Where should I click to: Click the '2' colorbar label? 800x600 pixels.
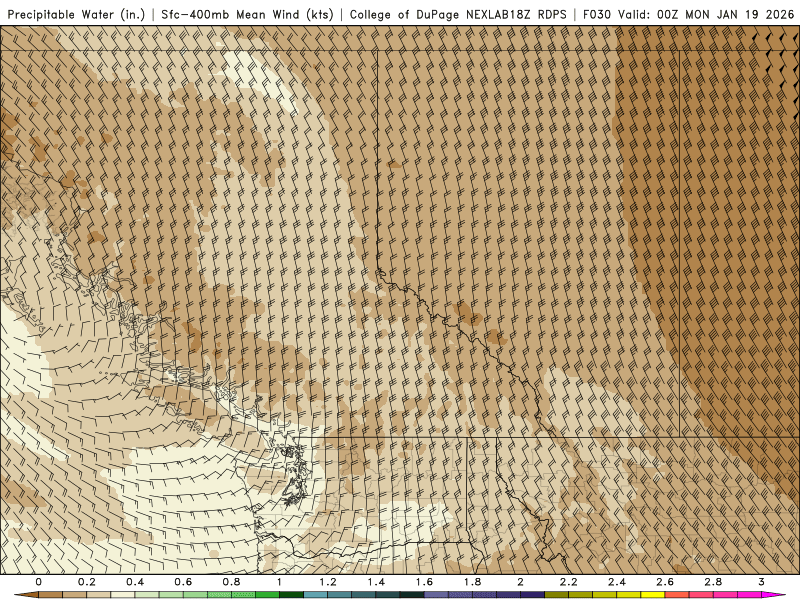coord(520,582)
